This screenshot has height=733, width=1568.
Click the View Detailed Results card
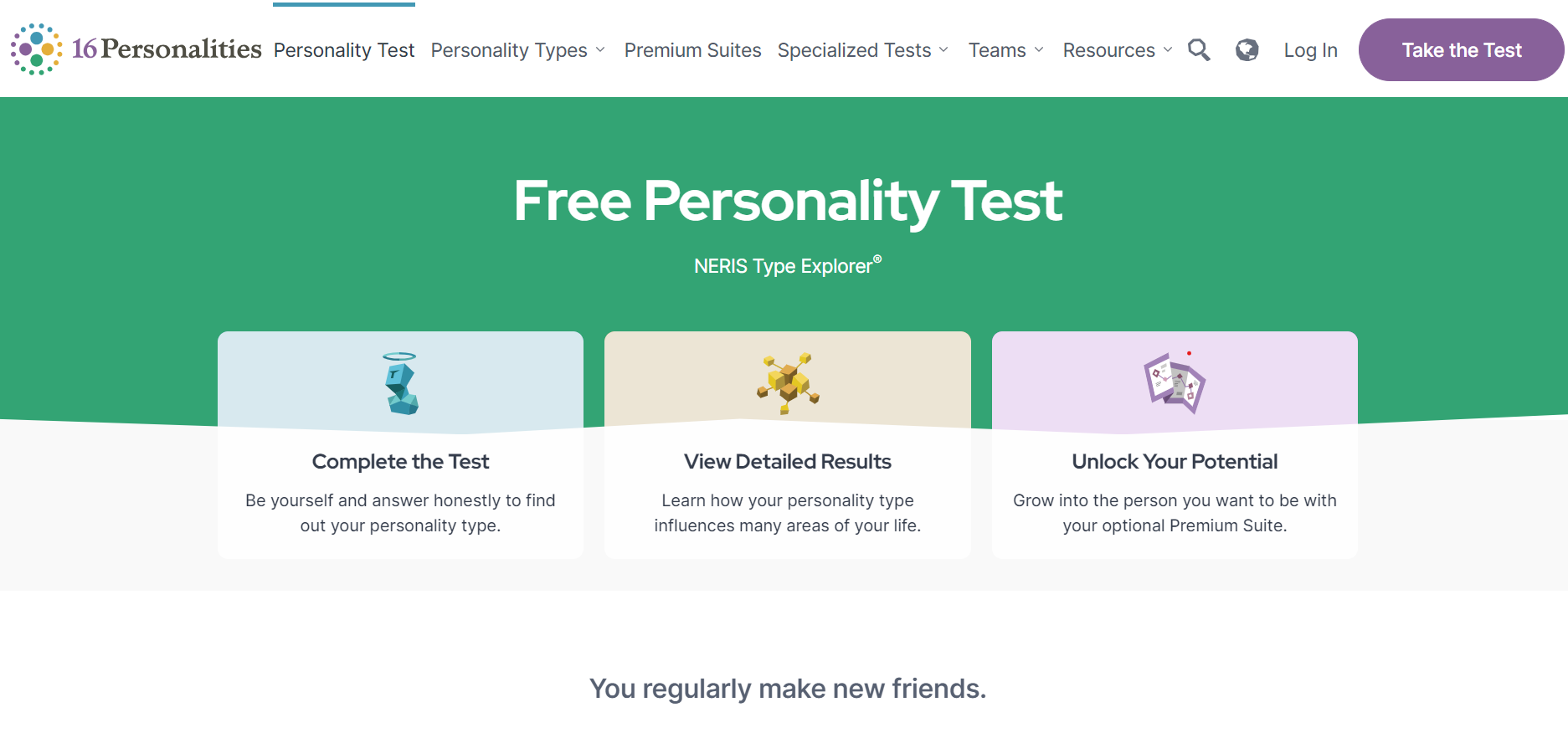tap(787, 461)
